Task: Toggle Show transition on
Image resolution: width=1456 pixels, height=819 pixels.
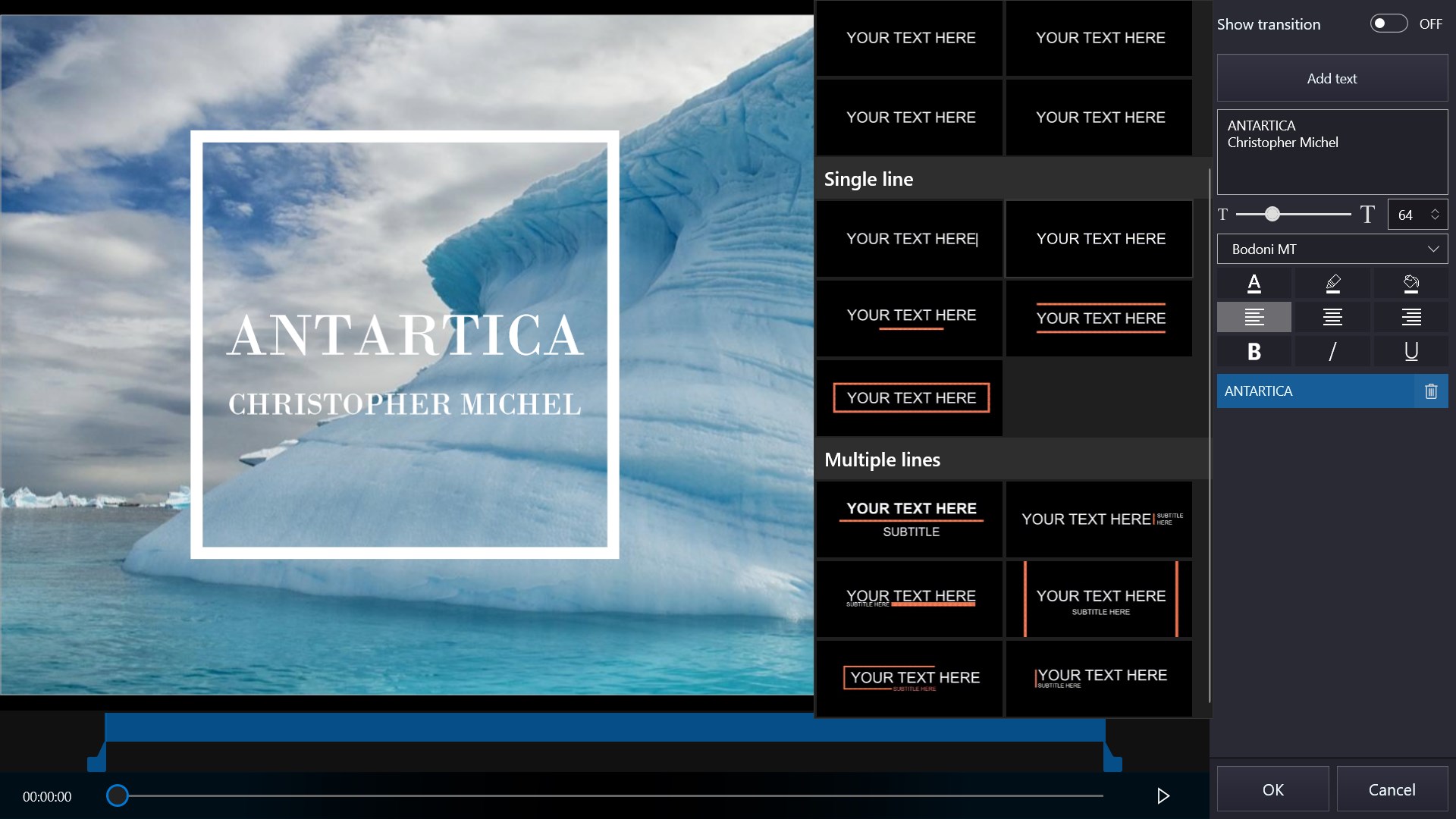Action: [x=1389, y=24]
